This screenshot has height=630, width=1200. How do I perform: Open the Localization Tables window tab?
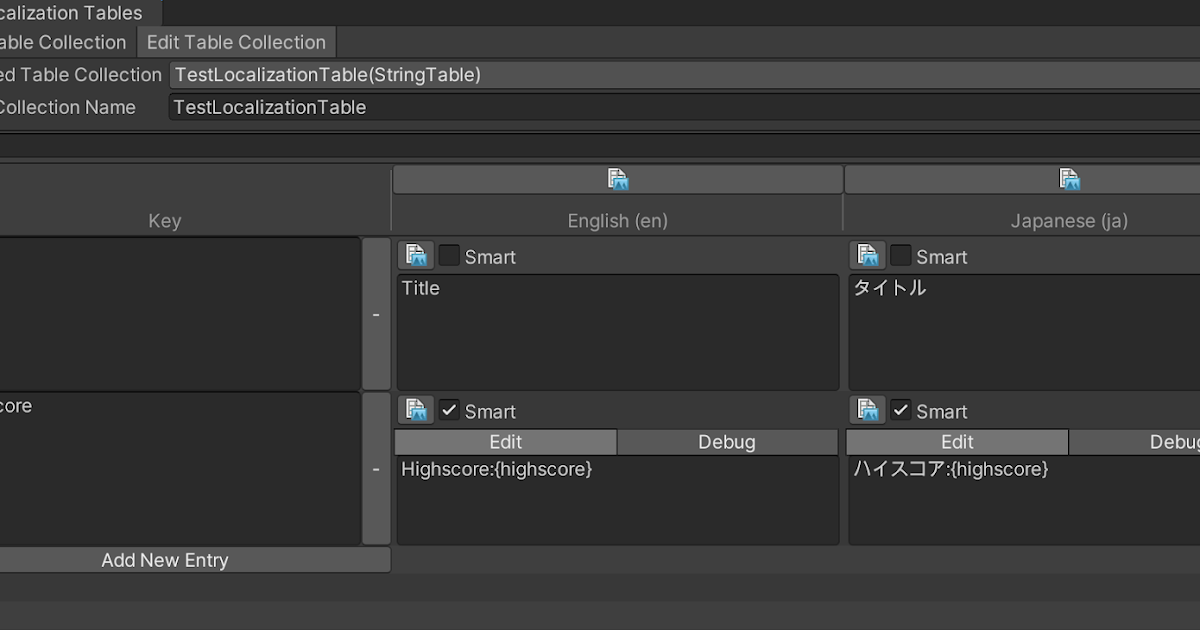70,13
